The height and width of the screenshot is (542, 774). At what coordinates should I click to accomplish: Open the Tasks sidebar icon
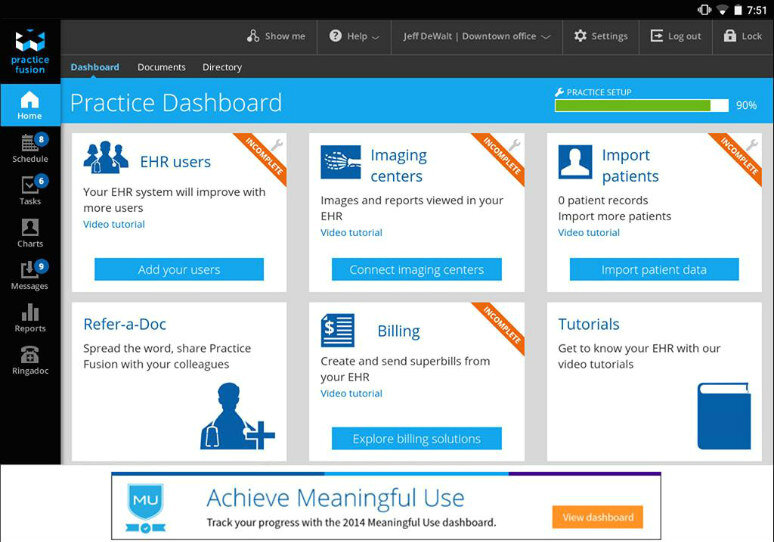point(30,190)
